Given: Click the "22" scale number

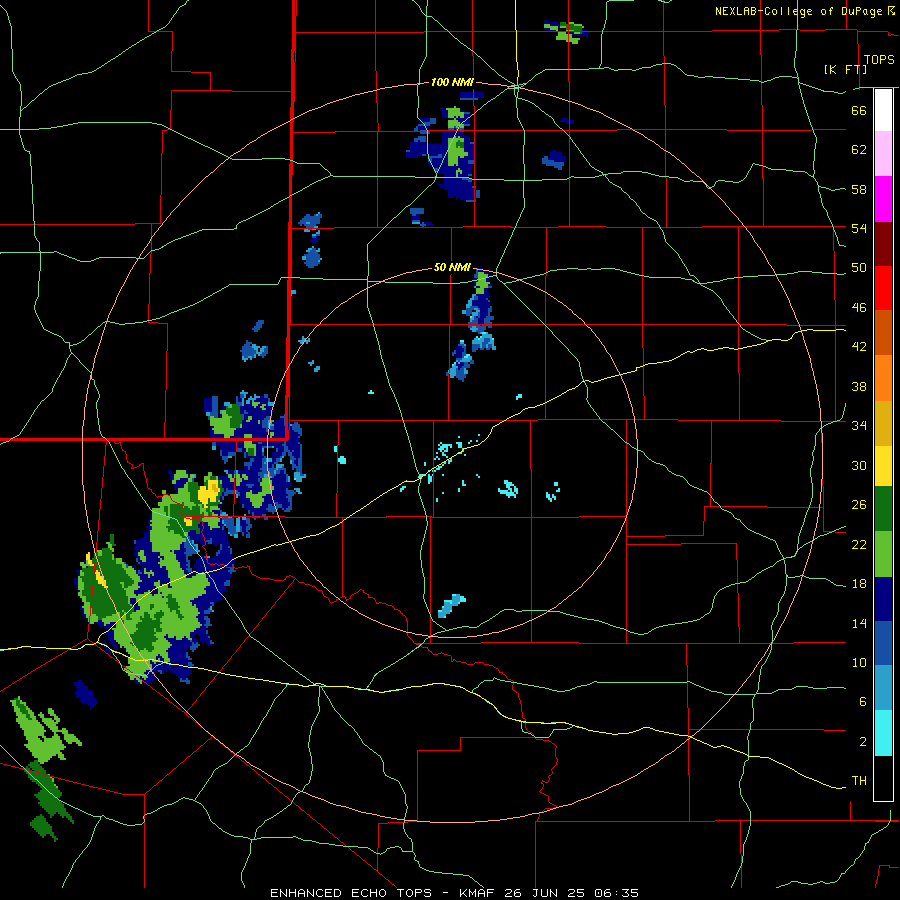Looking at the screenshot, I should pyautogui.click(x=859, y=544).
